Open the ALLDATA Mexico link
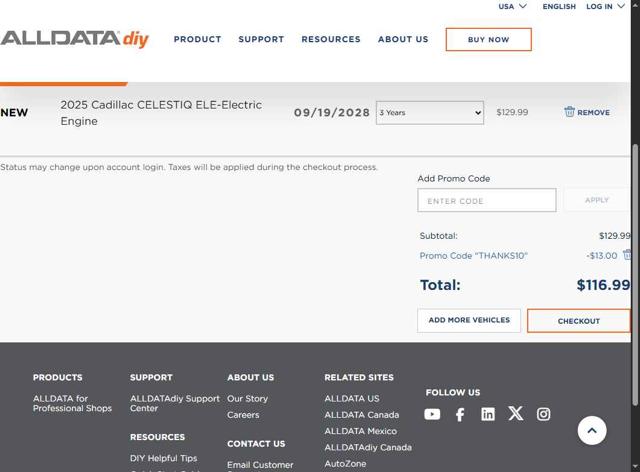This screenshot has width=640, height=472. click(x=360, y=431)
